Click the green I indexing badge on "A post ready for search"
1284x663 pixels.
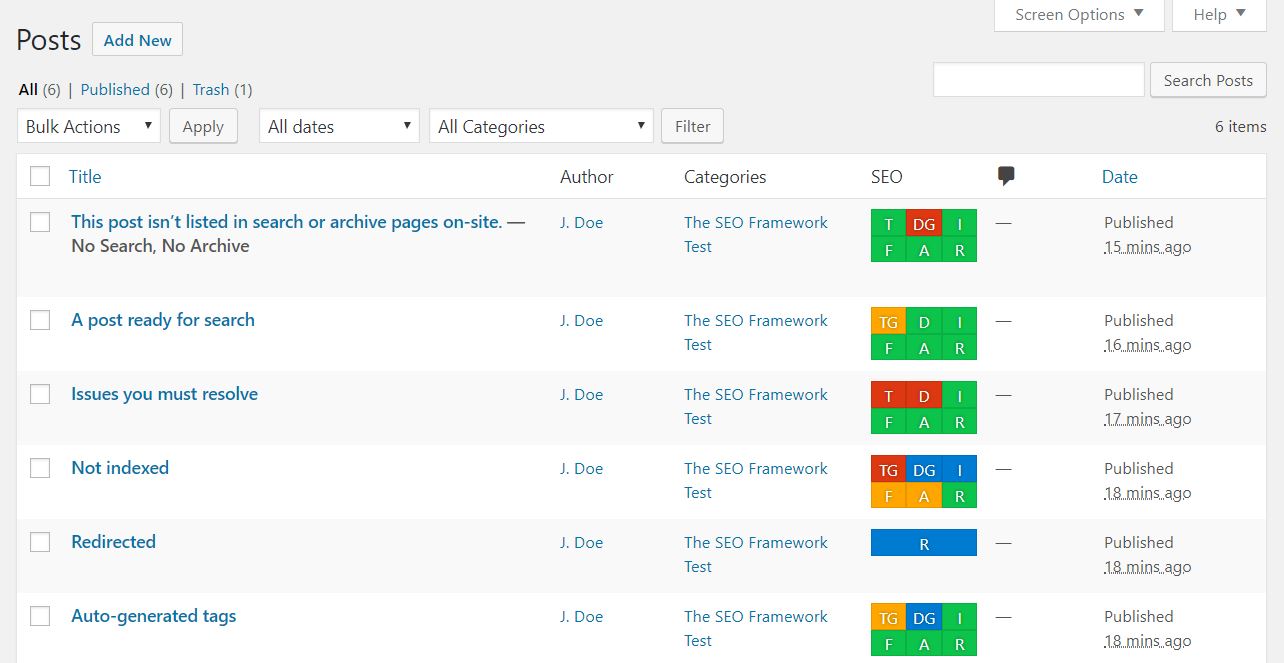(x=959, y=321)
